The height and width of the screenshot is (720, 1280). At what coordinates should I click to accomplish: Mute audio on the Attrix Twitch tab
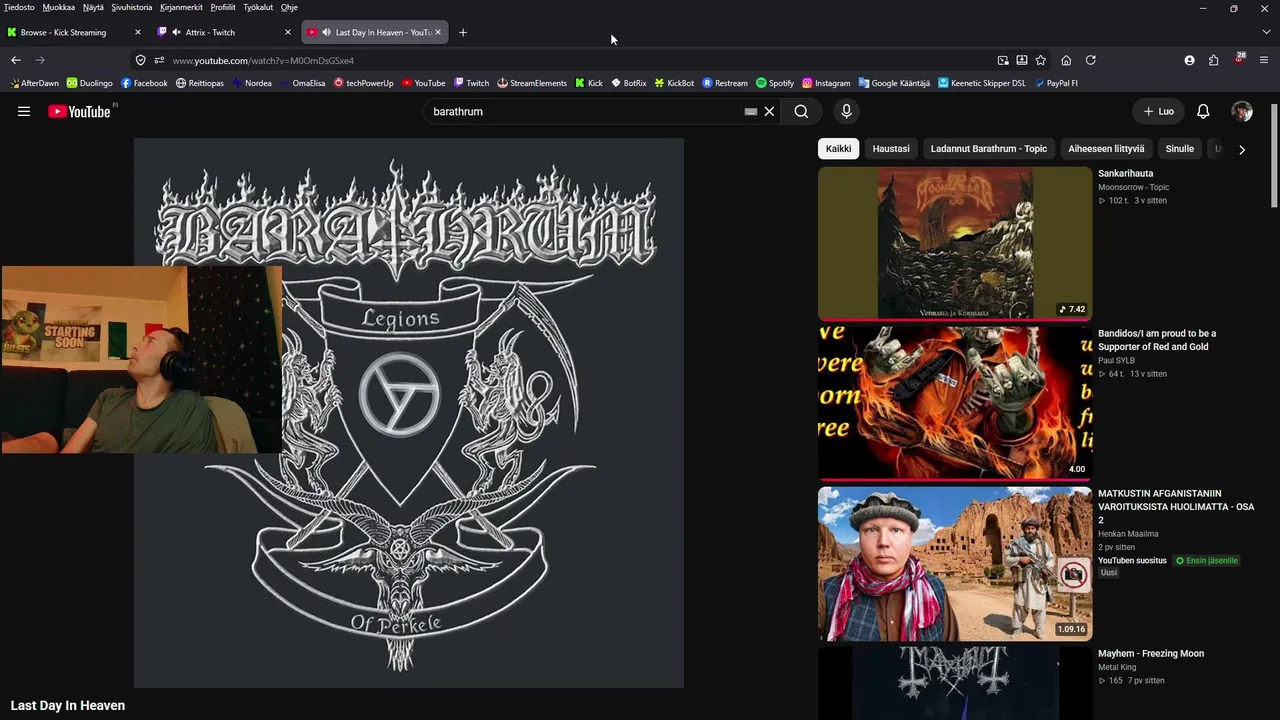point(176,32)
